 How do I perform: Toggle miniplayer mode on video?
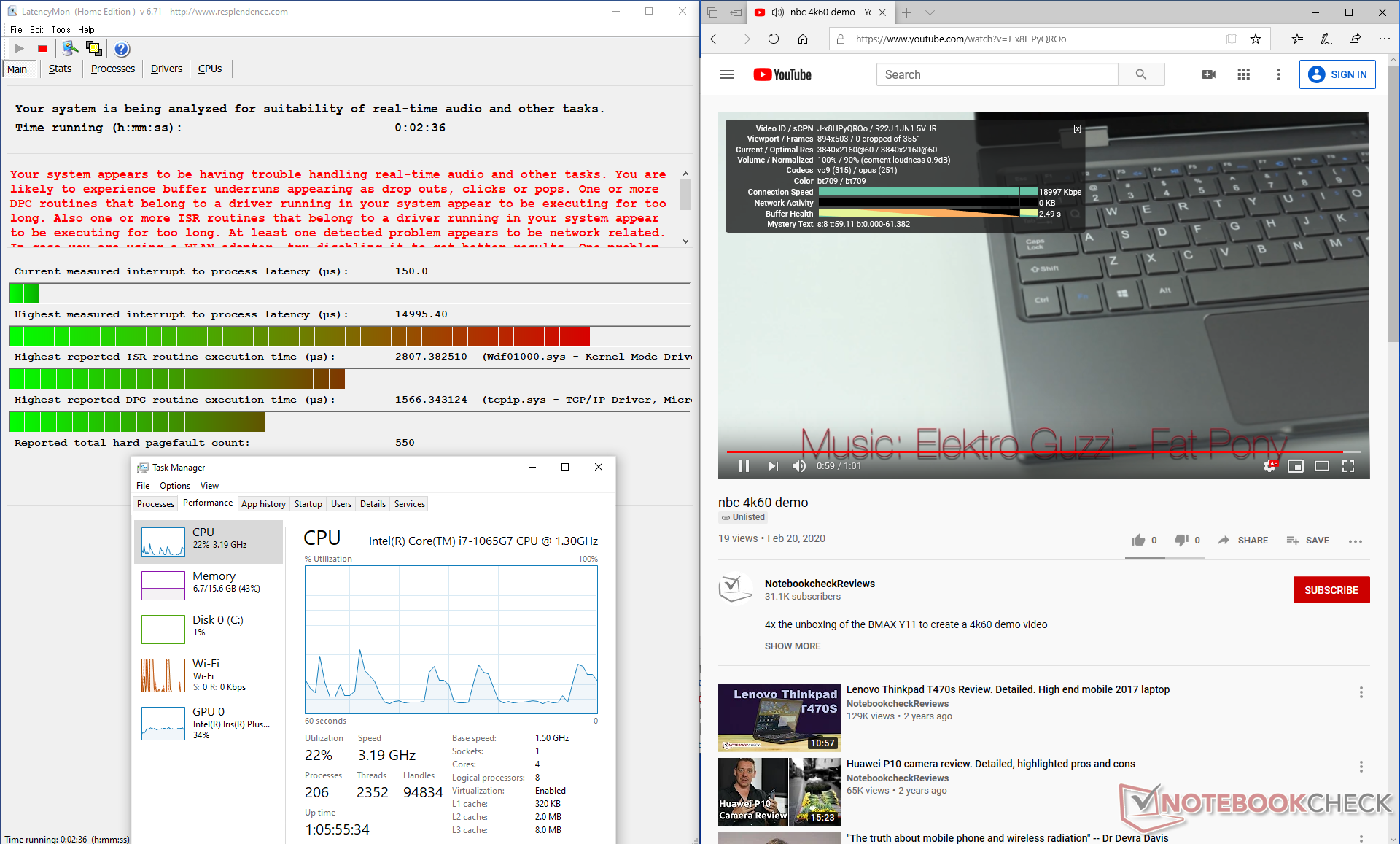(x=1296, y=466)
